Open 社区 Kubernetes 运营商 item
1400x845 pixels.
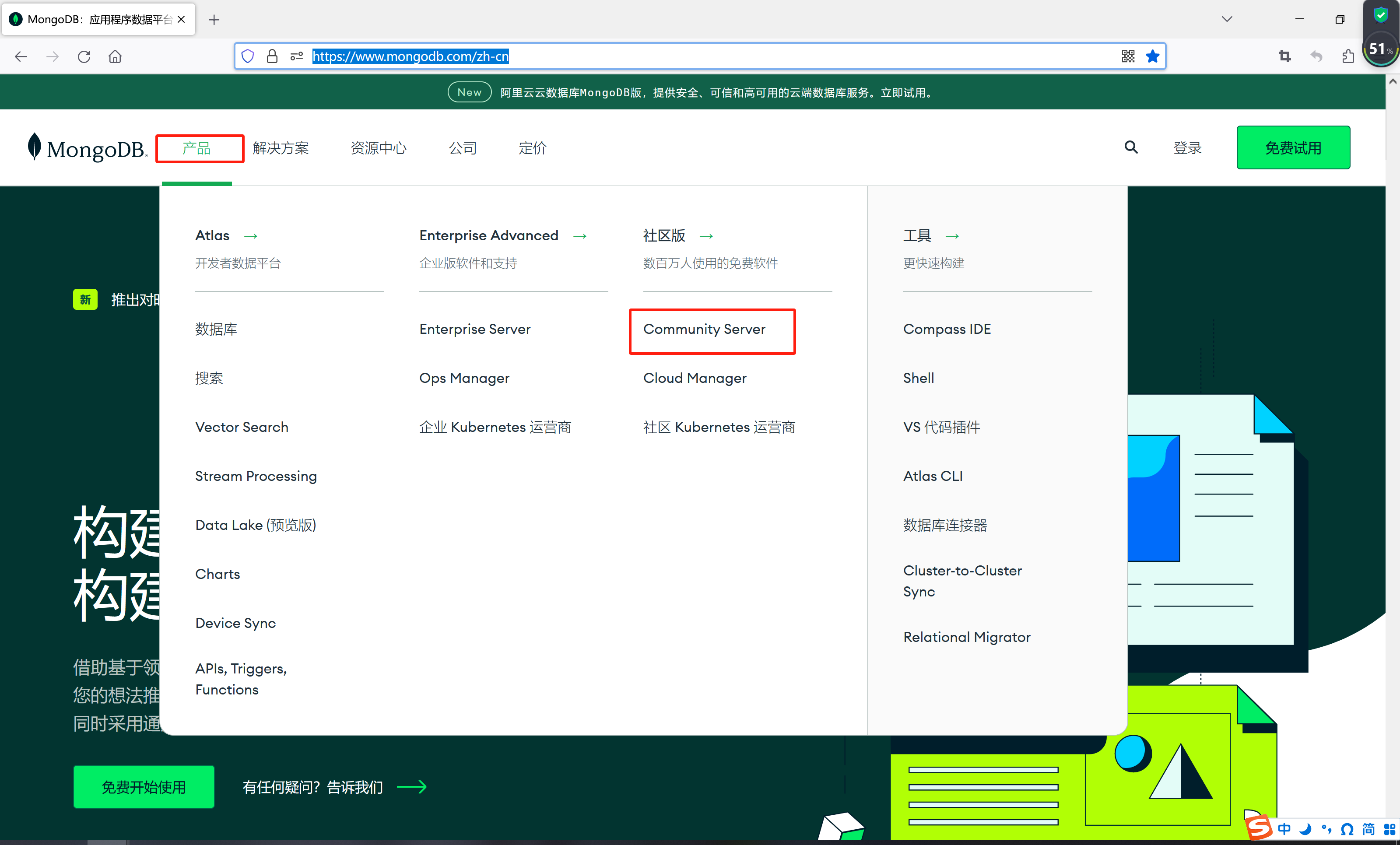719,427
